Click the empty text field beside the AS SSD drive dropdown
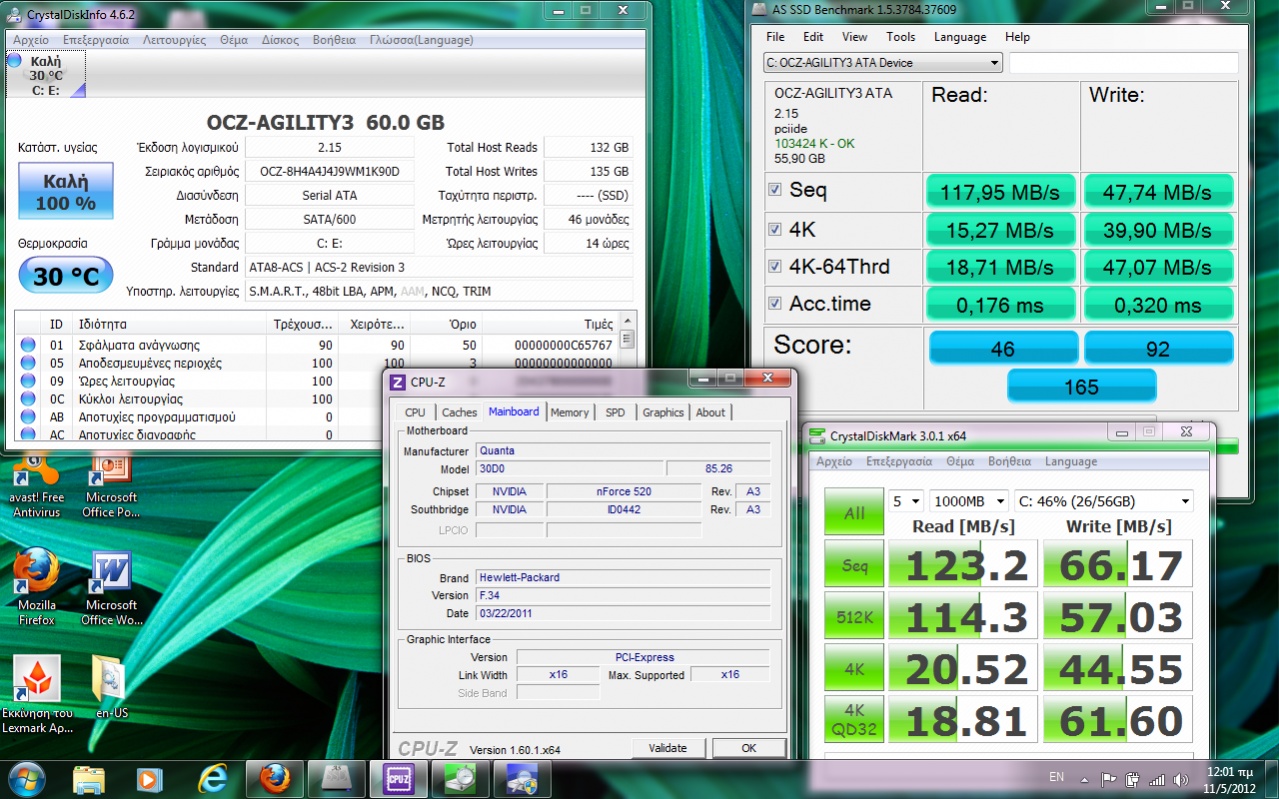The image size is (1279, 799). tap(1123, 63)
